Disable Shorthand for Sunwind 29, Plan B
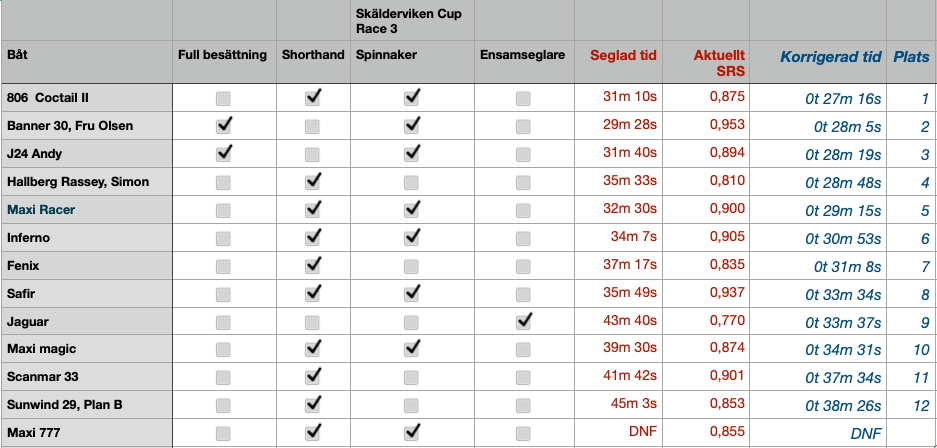 click(313, 405)
